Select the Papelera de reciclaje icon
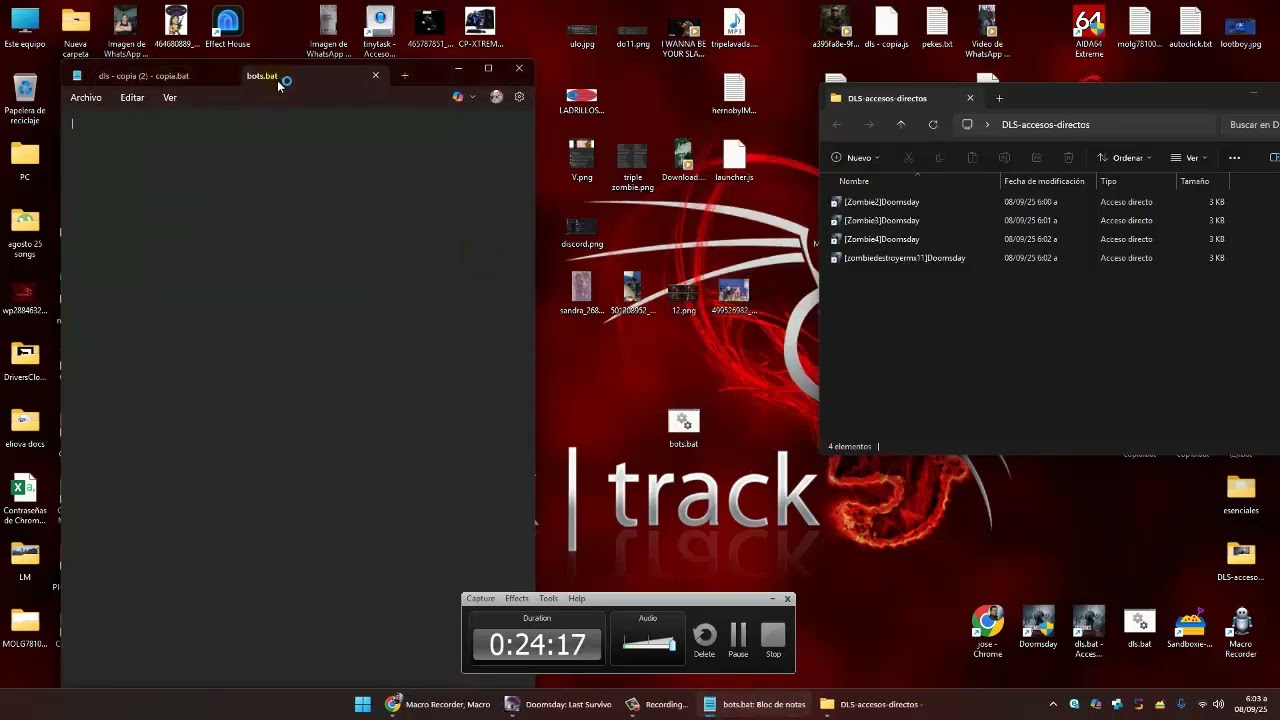This screenshot has height=720, width=1280. tap(25, 98)
